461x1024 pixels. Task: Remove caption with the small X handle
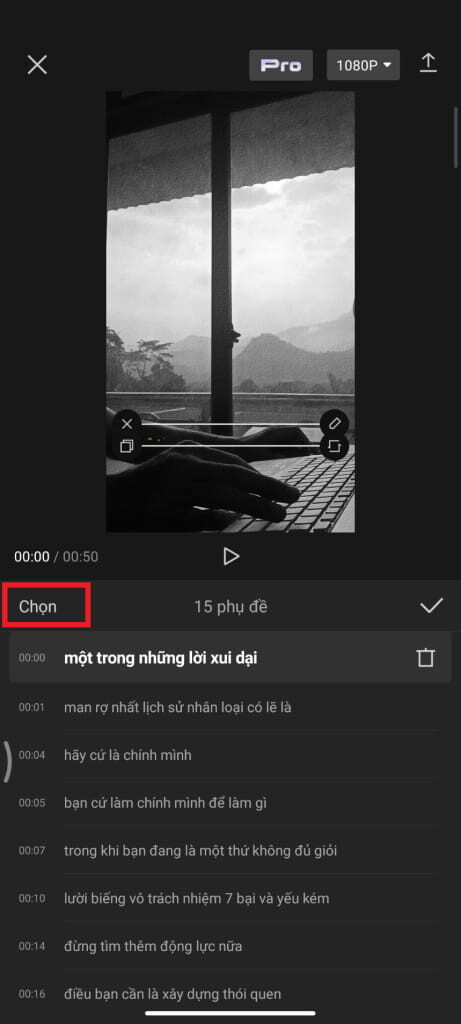click(127, 424)
